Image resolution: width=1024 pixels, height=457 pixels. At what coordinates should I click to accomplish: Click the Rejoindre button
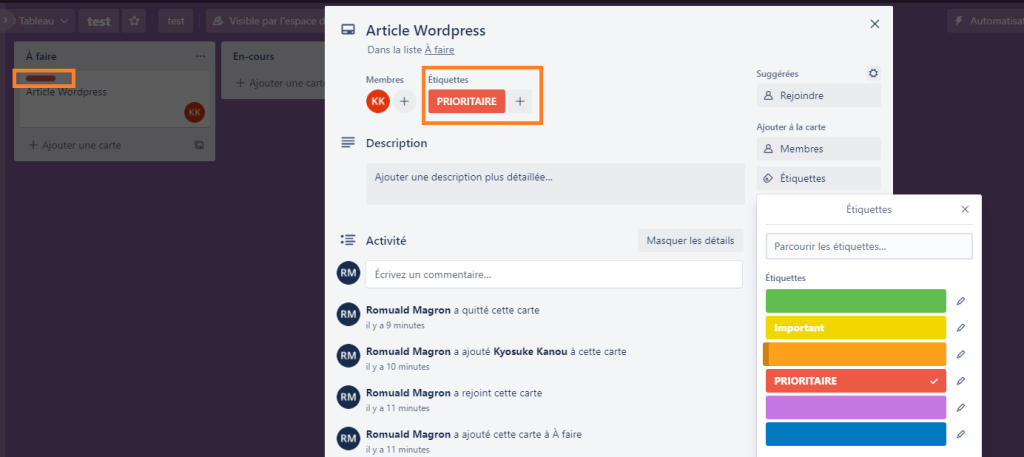819,95
